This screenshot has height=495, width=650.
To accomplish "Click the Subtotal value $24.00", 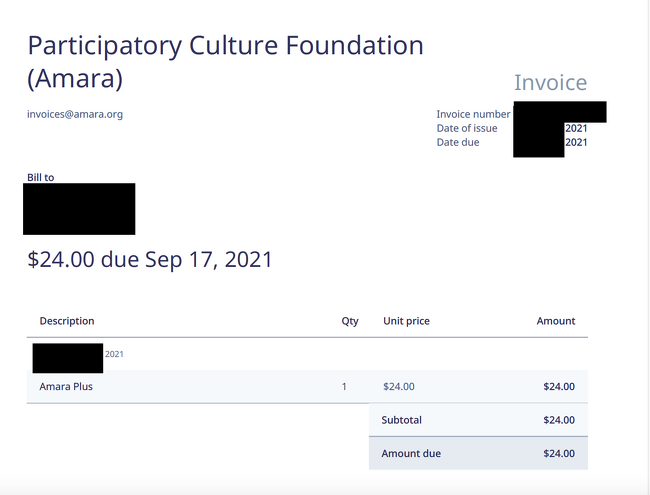I will 559,420.
